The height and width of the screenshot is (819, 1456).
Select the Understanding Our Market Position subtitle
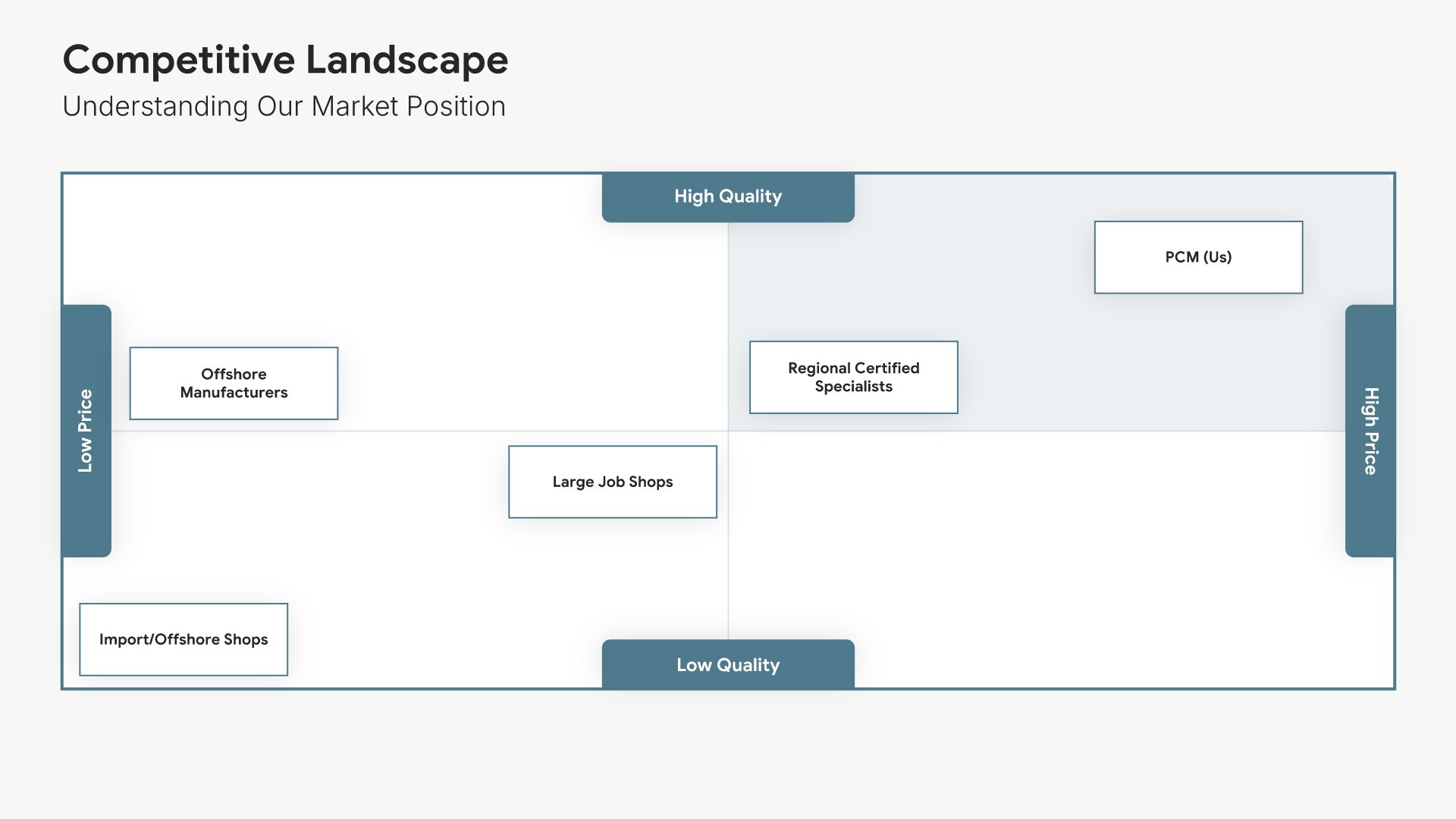pyautogui.click(x=284, y=106)
